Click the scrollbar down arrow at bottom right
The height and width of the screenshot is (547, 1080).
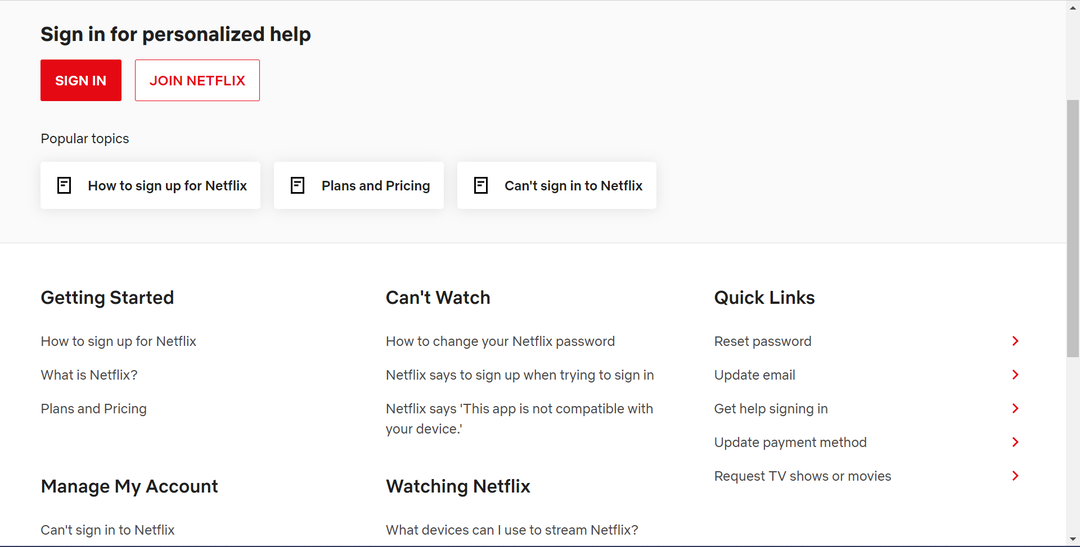click(1073, 539)
